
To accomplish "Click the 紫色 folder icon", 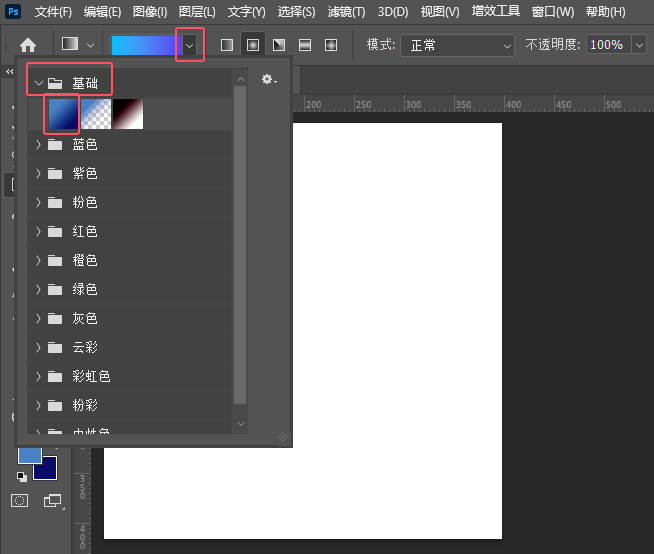I will (55, 174).
